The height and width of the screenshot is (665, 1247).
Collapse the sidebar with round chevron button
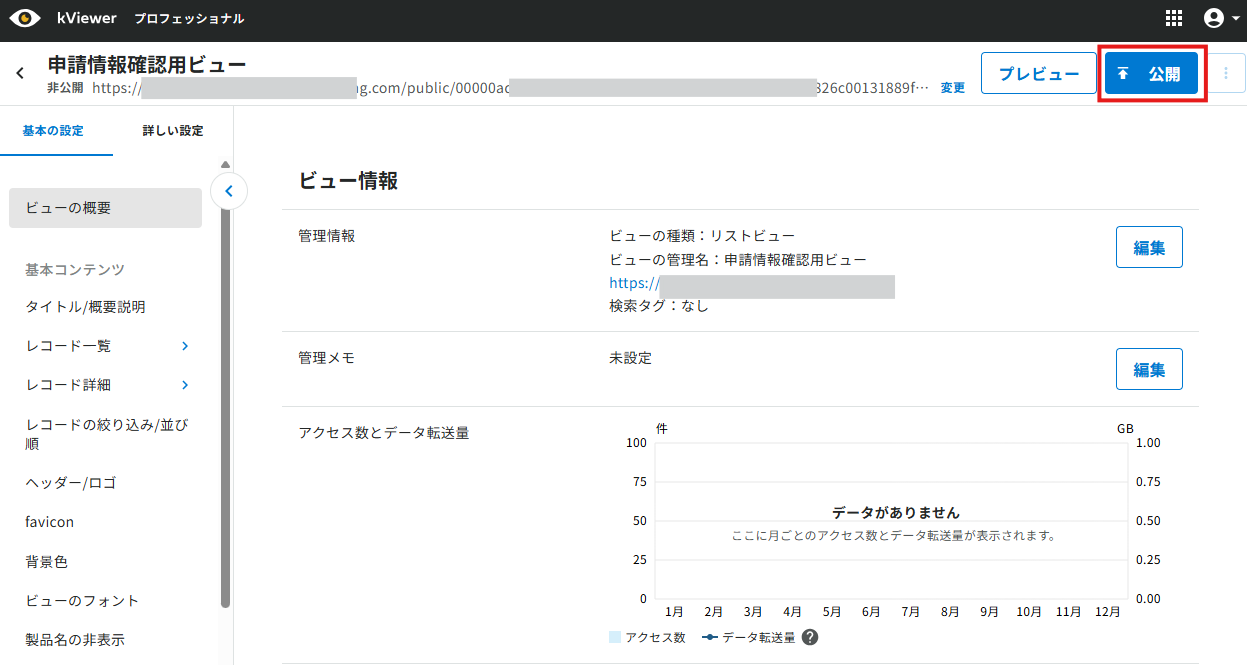229,190
